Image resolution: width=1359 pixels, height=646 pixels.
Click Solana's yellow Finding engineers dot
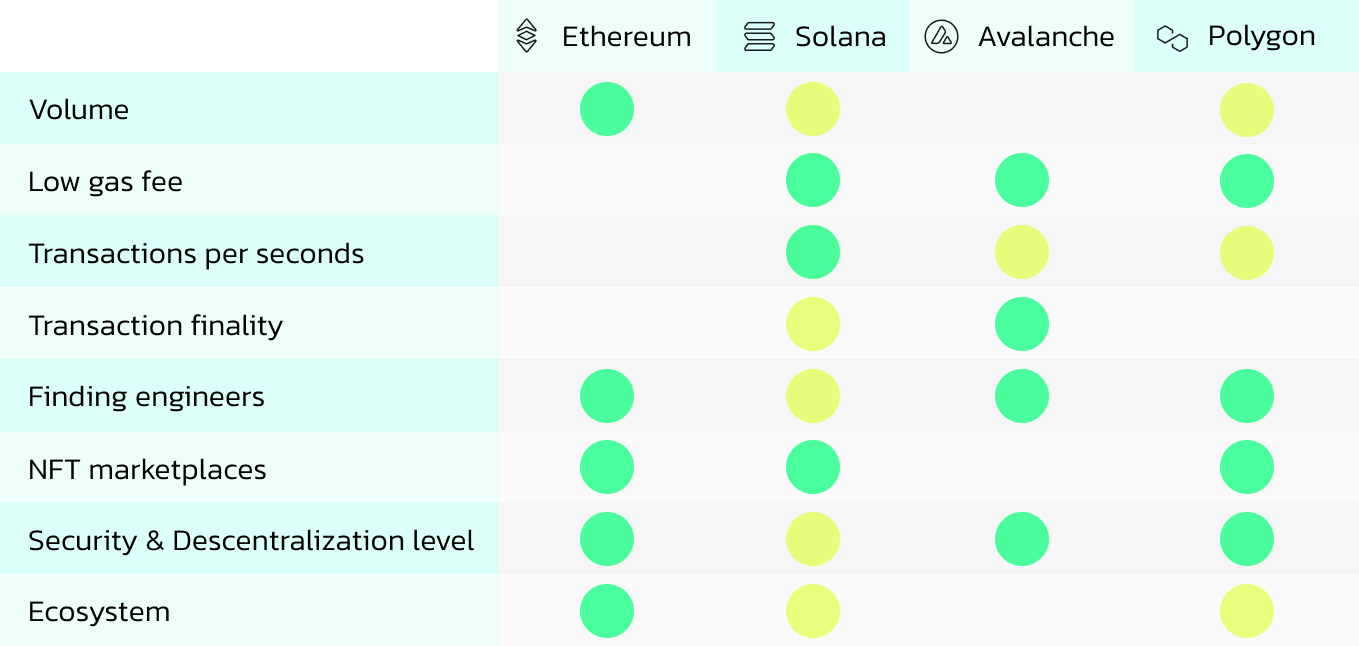coord(813,396)
